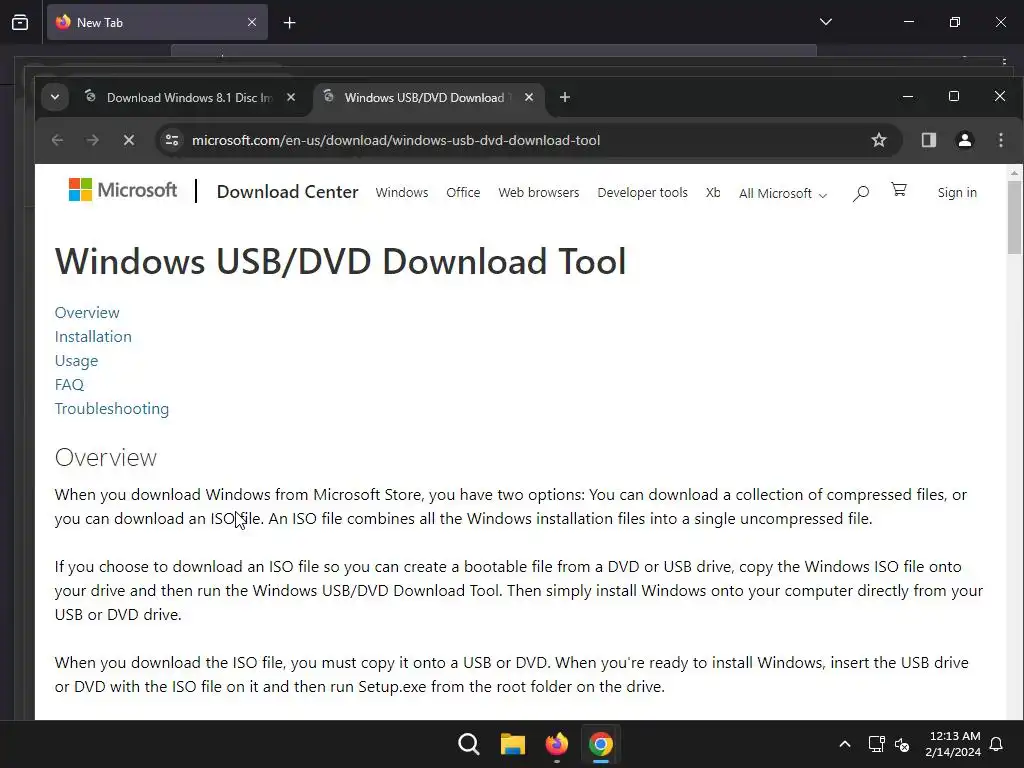The width and height of the screenshot is (1024, 768).
Task: Close the Firefox New Tab tab
Action: click(x=252, y=22)
